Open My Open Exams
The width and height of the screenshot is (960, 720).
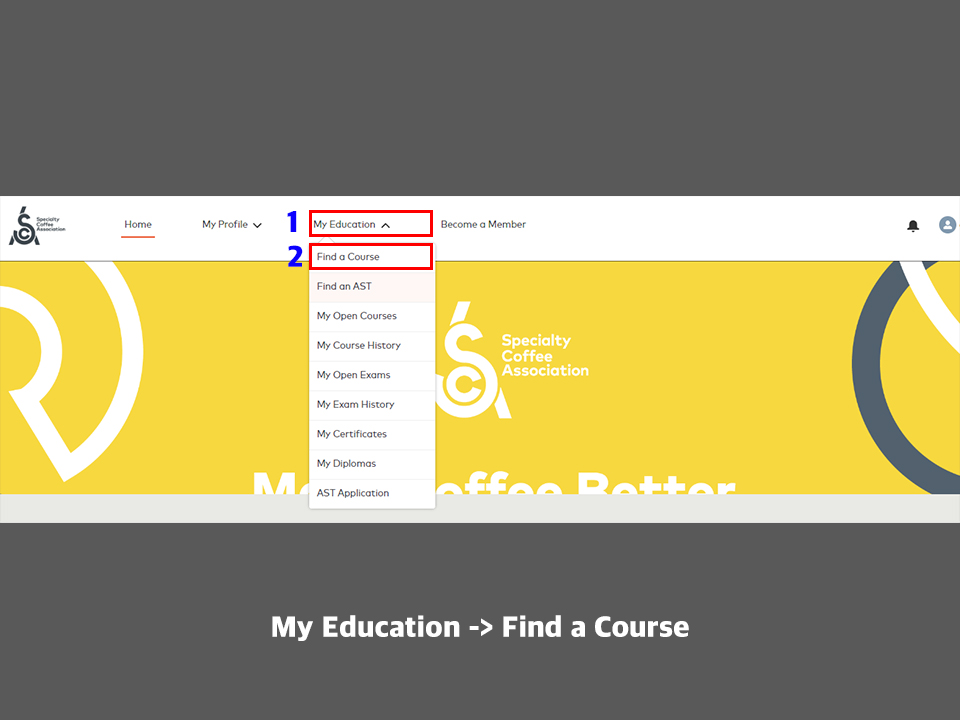[372, 375]
